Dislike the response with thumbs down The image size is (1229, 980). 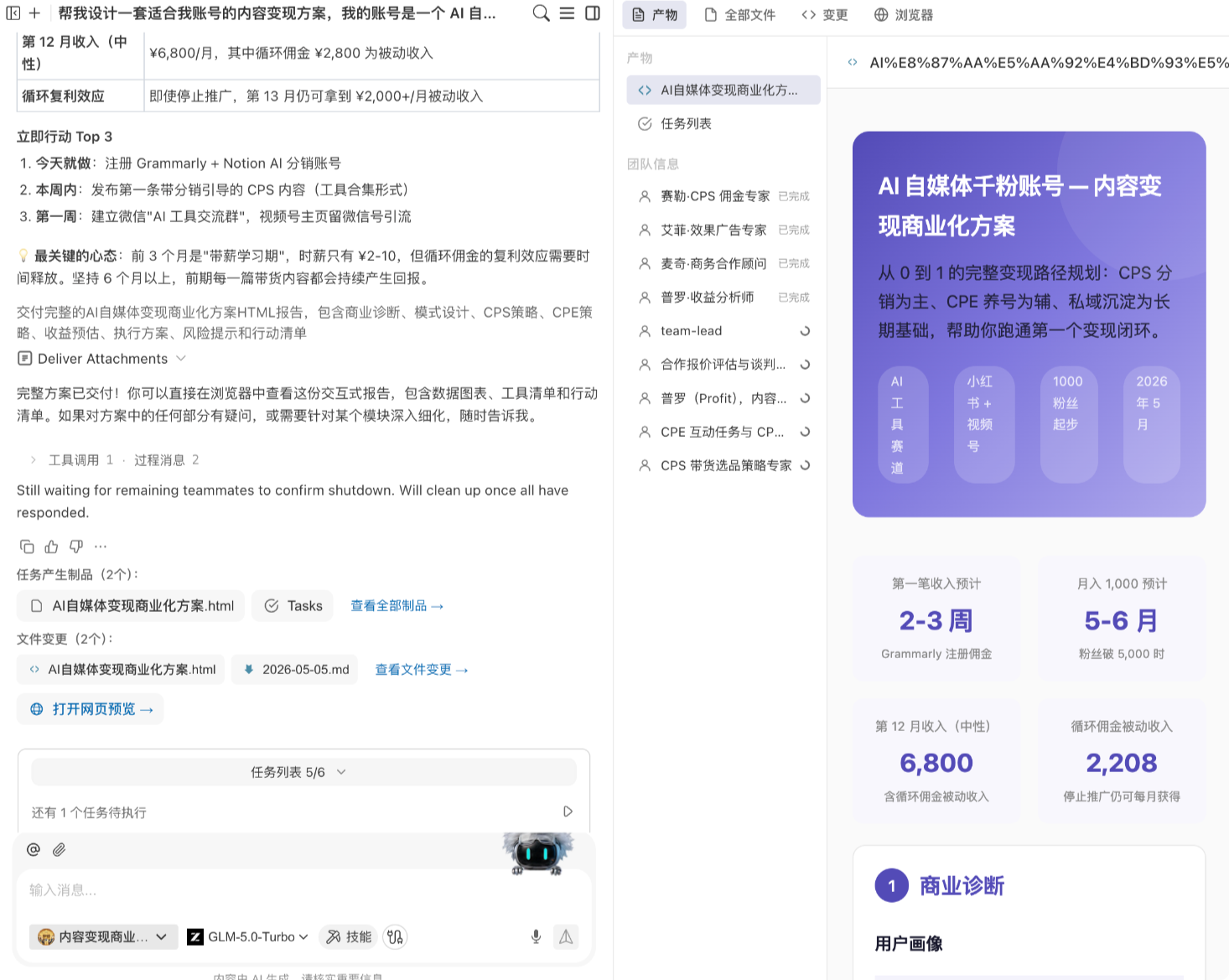point(76,547)
